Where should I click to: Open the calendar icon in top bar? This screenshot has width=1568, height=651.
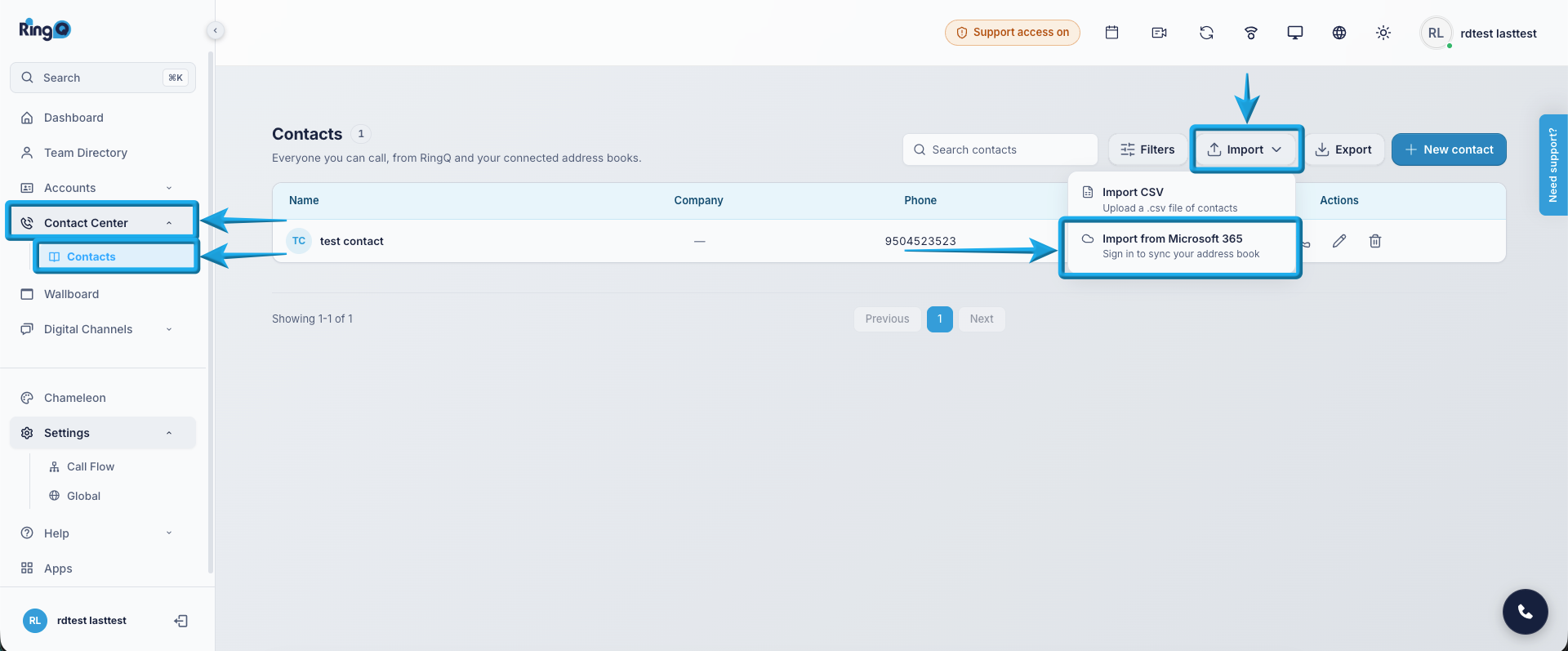click(x=1111, y=33)
